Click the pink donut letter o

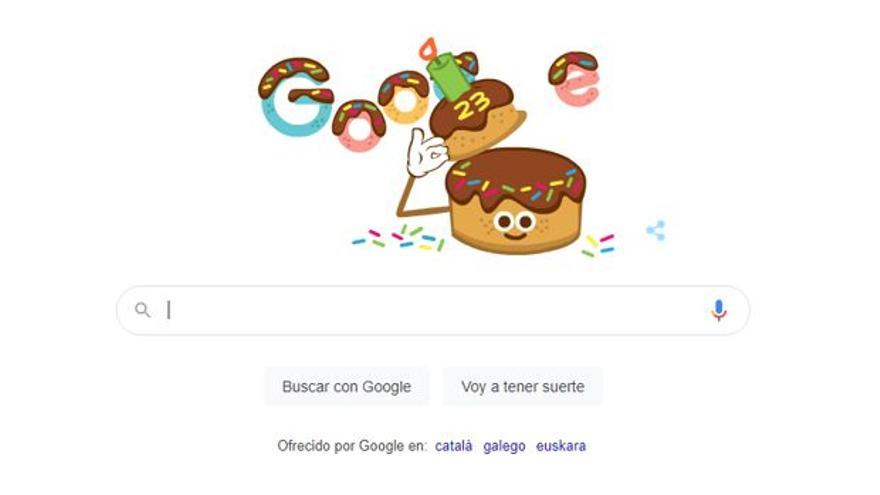(359, 126)
